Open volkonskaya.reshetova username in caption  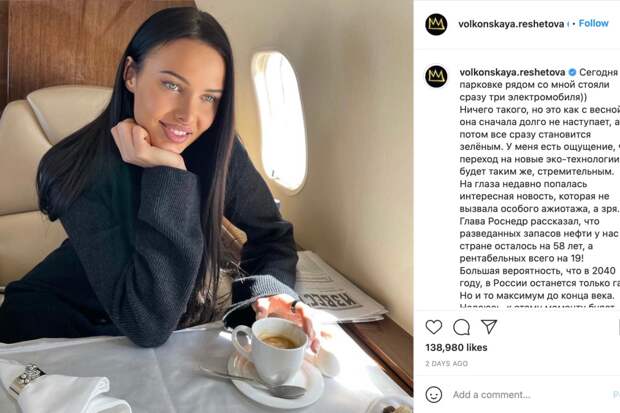[x=512, y=72]
